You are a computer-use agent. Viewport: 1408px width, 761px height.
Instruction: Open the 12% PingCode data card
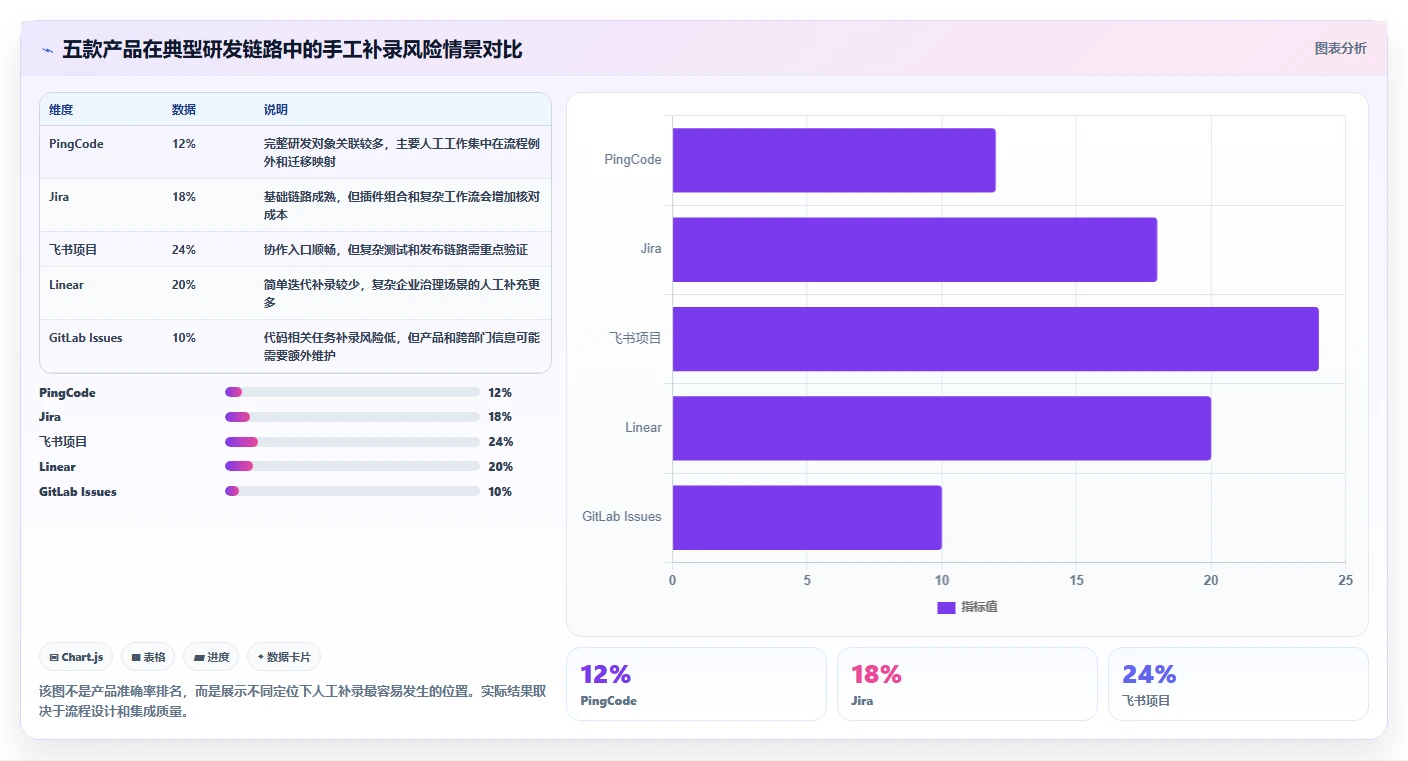[x=696, y=684]
